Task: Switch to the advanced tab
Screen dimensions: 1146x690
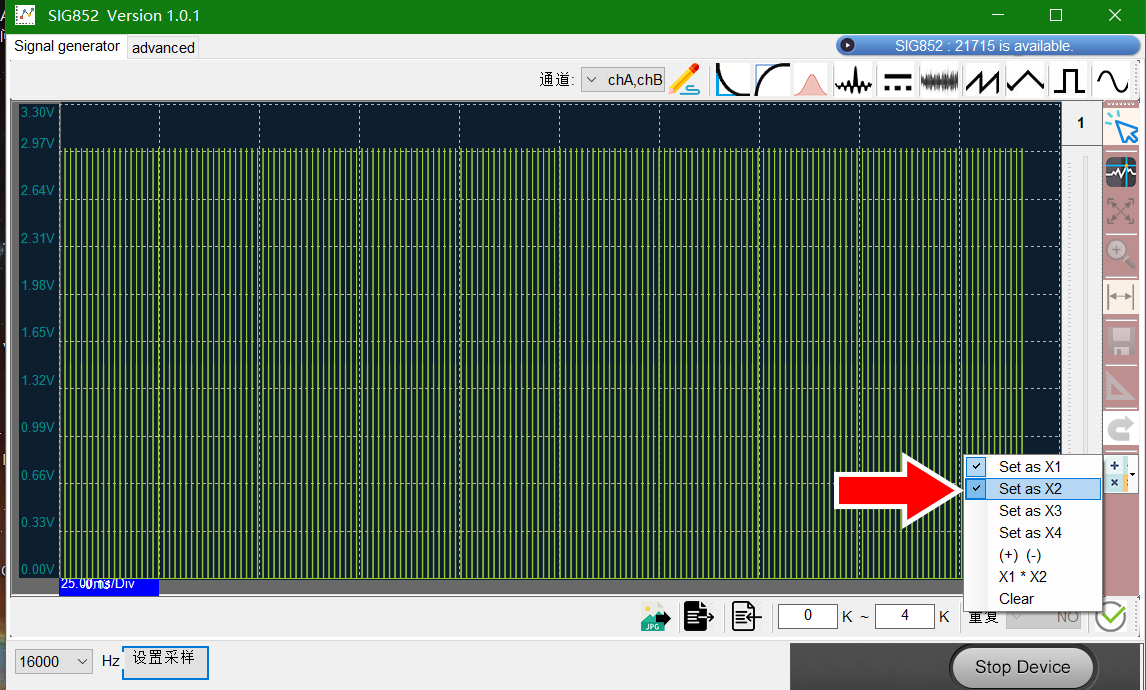Action: (163, 48)
